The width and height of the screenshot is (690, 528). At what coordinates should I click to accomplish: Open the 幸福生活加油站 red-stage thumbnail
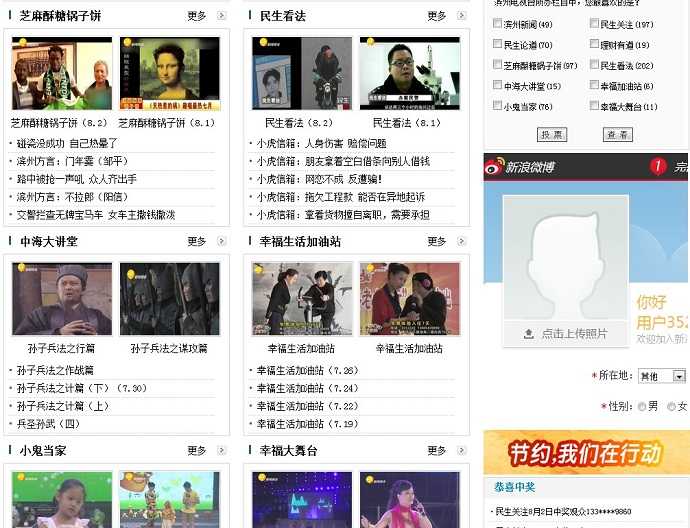(410, 299)
